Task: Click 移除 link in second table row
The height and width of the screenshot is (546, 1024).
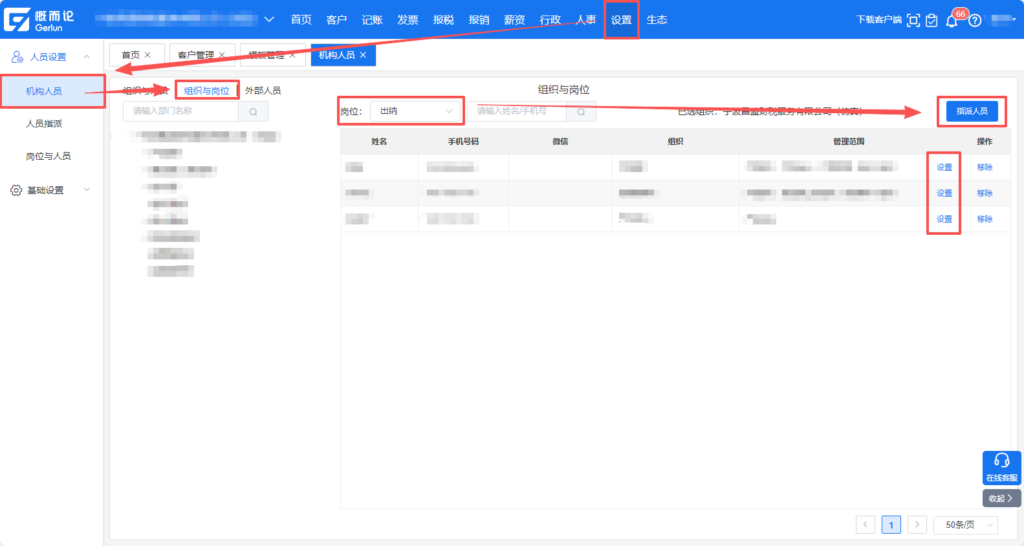Action: click(984, 193)
